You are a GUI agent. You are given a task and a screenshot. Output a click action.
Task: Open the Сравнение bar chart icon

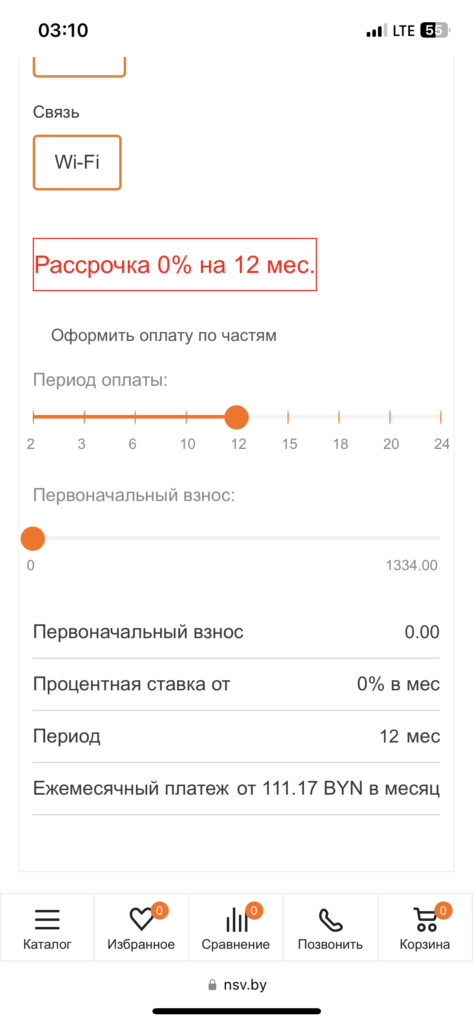click(236, 920)
